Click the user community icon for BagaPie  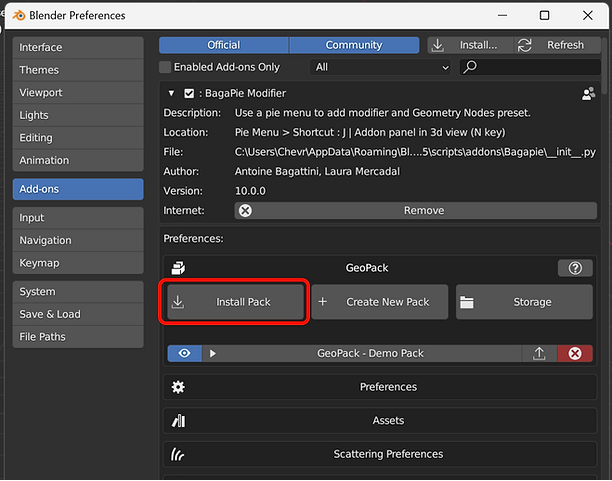(587, 93)
